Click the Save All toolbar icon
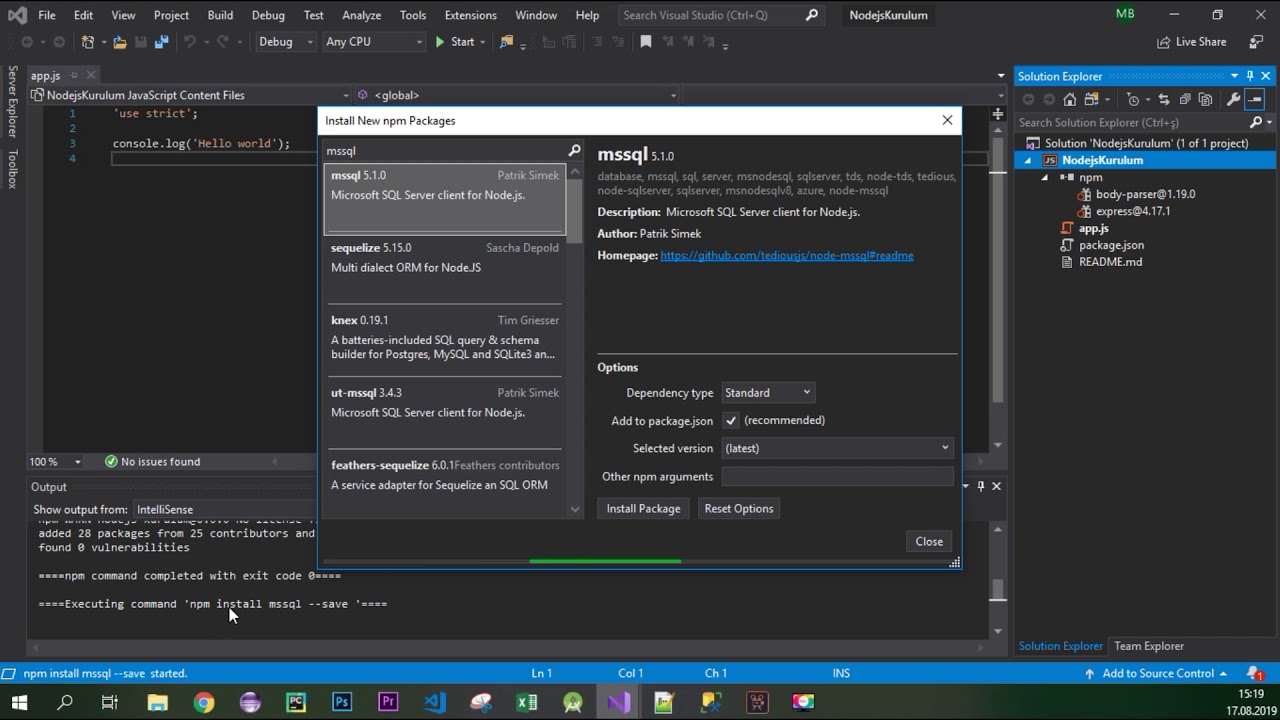 [160, 42]
